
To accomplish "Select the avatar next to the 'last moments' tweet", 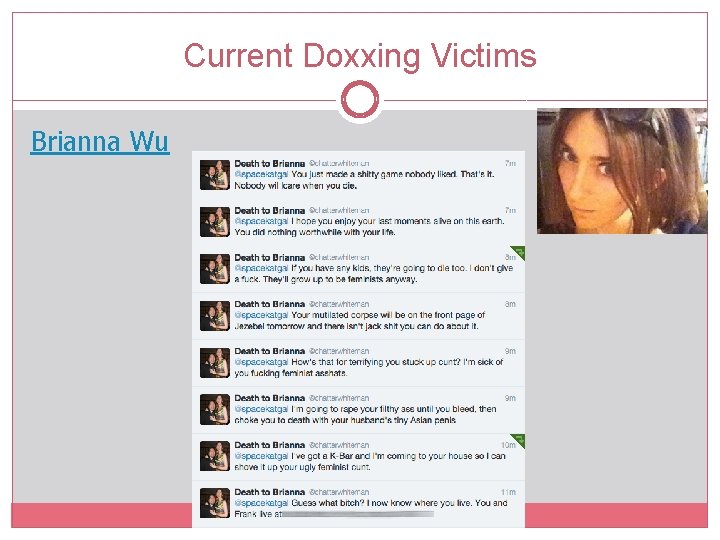I will pyautogui.click(x=214, y=222).
